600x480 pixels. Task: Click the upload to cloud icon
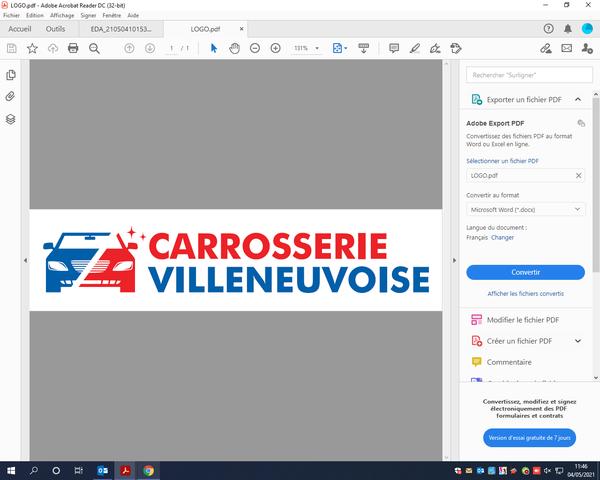coord(53,48)
